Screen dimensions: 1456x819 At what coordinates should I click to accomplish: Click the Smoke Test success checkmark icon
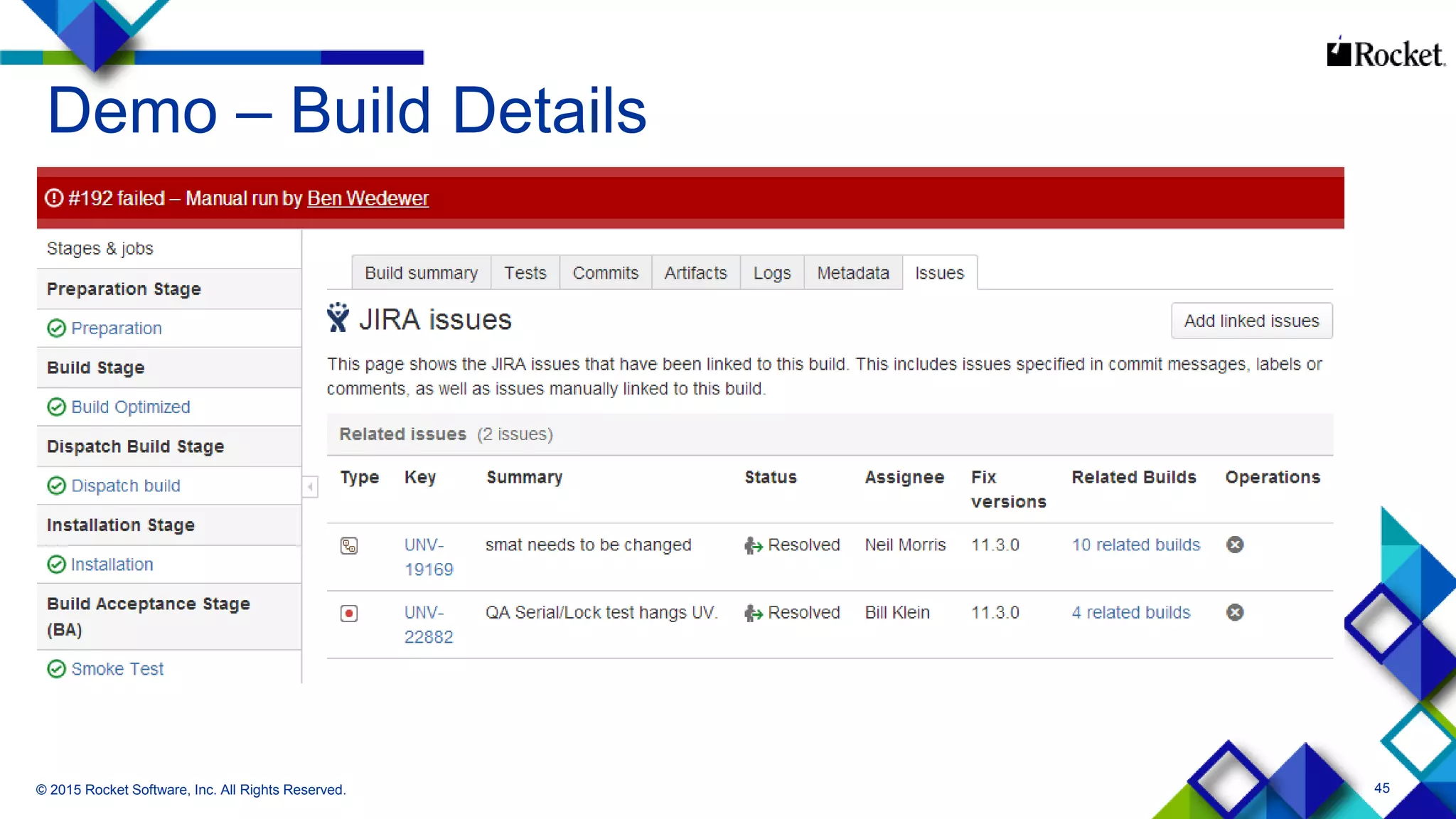point(56,670)
